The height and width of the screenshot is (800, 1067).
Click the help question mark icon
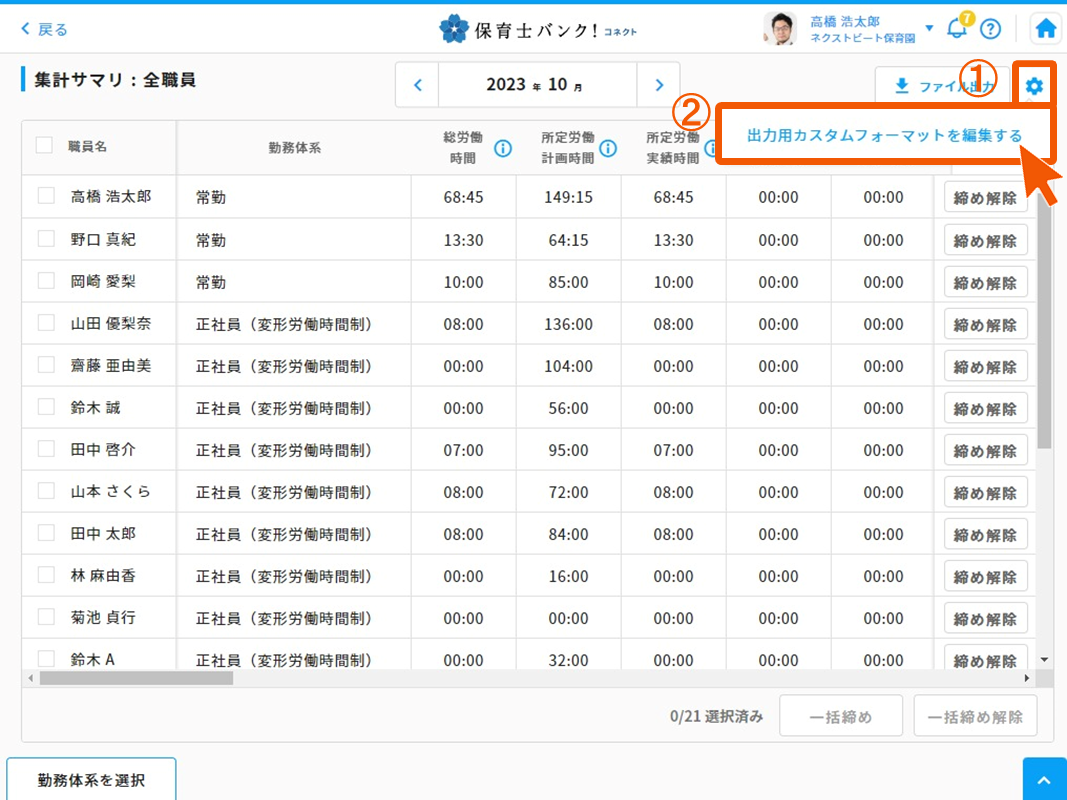click(x=990, y=29)
